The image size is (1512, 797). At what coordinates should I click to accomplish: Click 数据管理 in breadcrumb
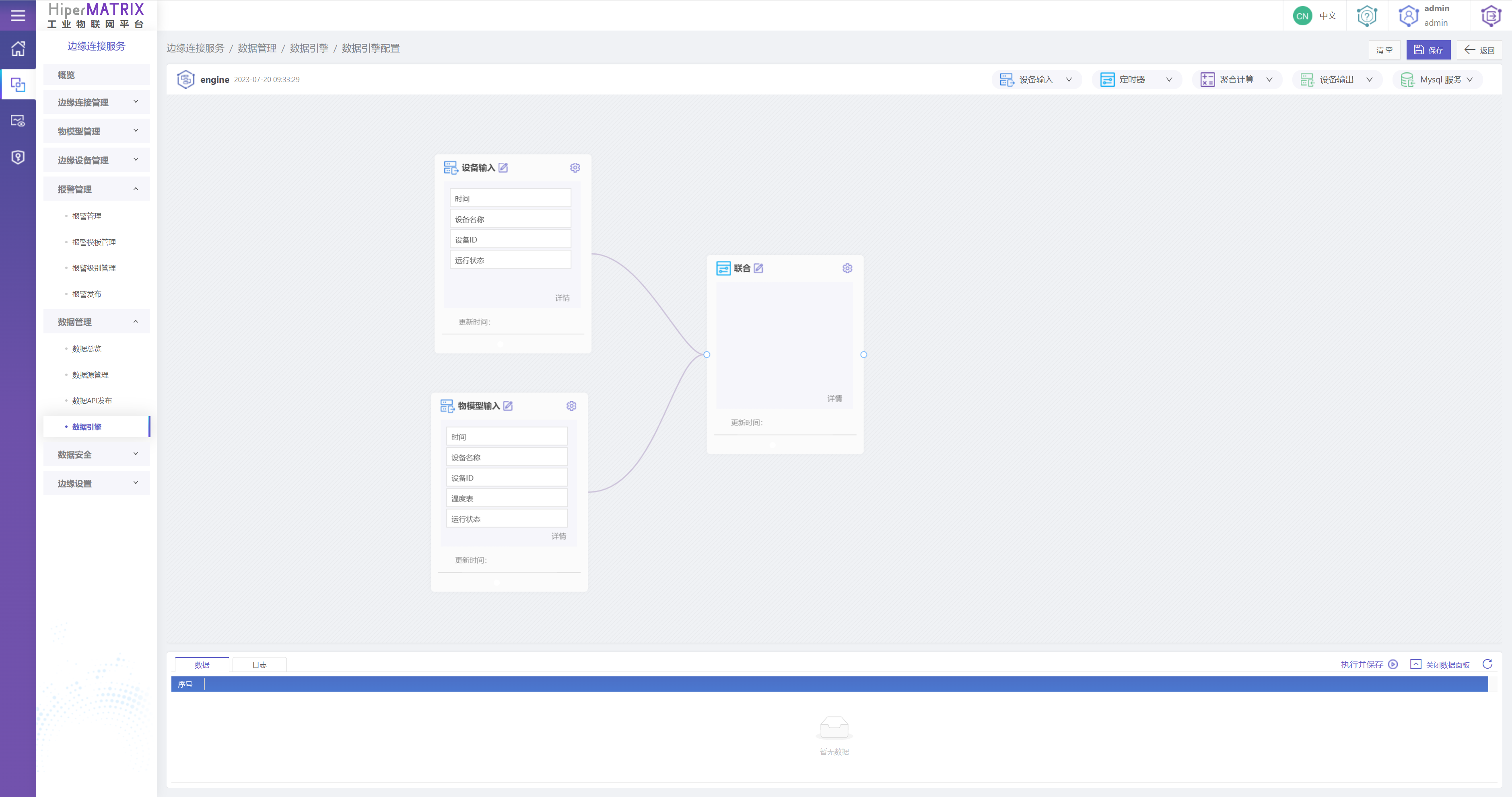pyautogui.click(x=257, y=48)
